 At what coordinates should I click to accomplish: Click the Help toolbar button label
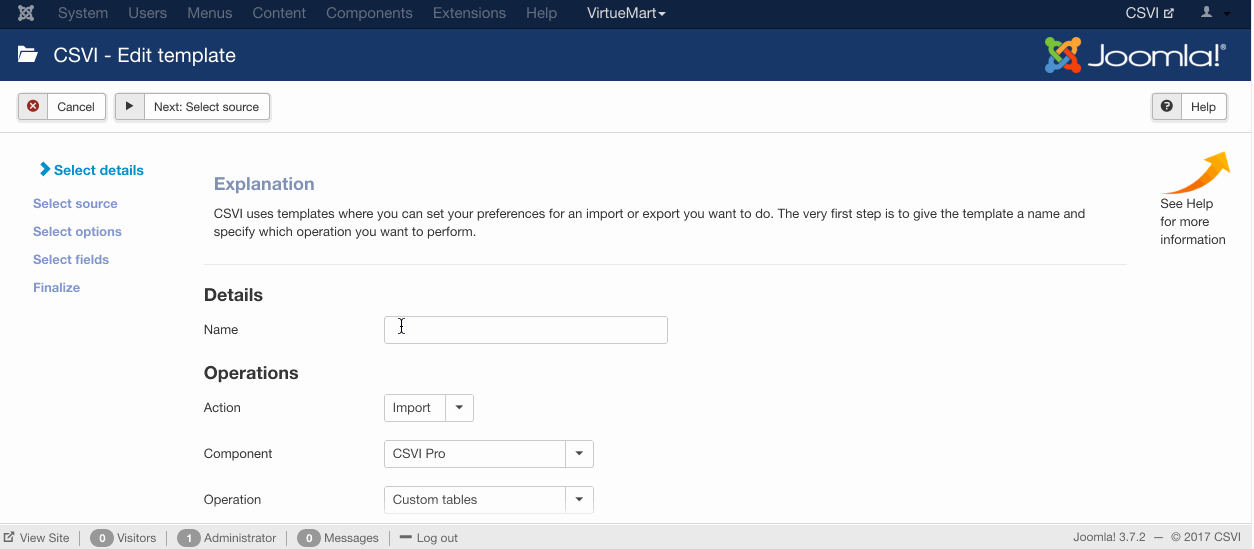click(1203, 107)
